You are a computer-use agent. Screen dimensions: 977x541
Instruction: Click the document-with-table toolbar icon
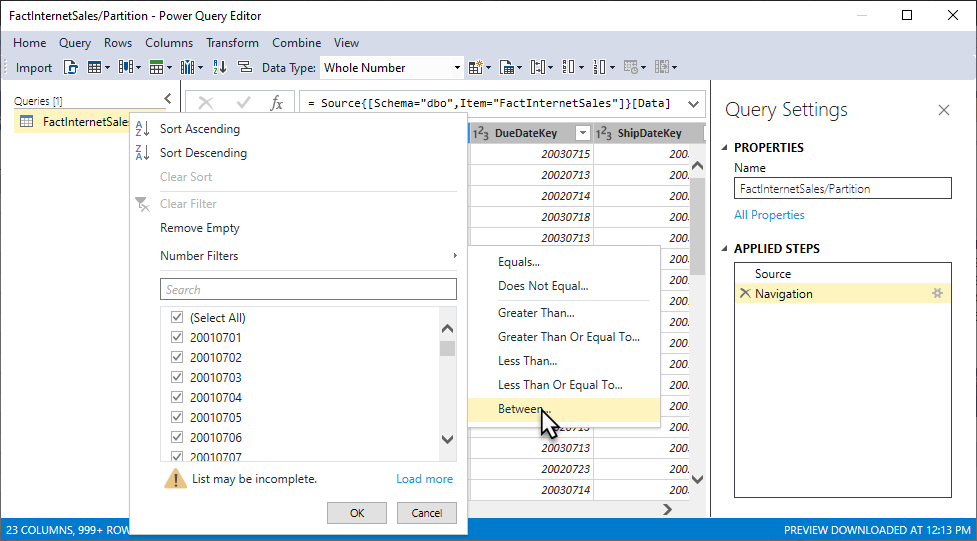tap(507, 68)
